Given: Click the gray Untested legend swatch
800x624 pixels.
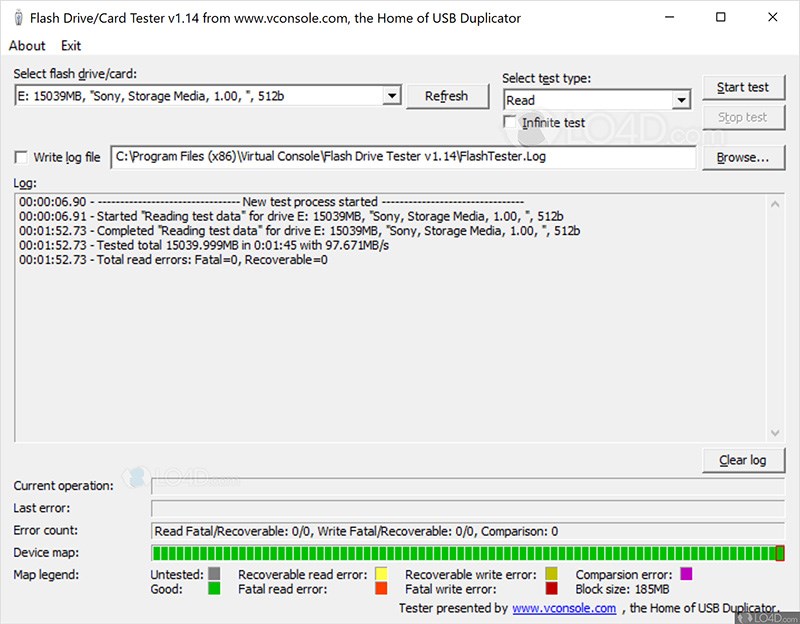Looking at the screenshot, I should pos(214,573).
